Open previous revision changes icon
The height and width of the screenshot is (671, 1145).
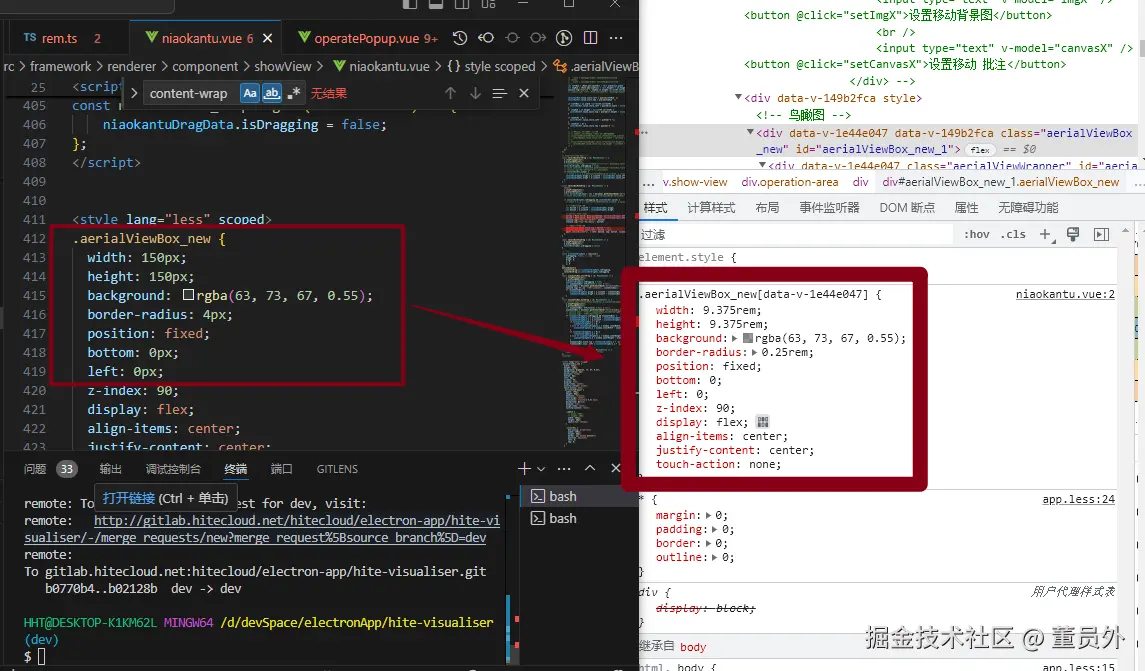[x=486, y=38]
